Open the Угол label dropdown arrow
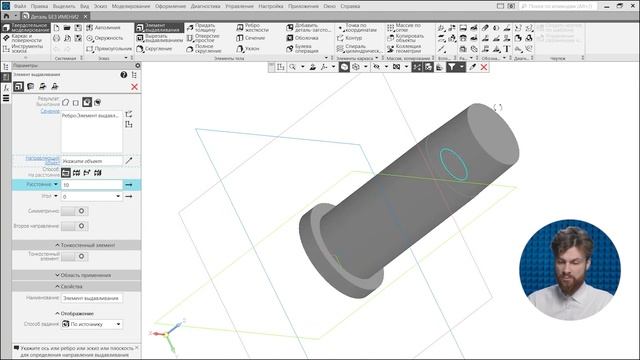Screen dimensions: 640x360 click(56, 196)
